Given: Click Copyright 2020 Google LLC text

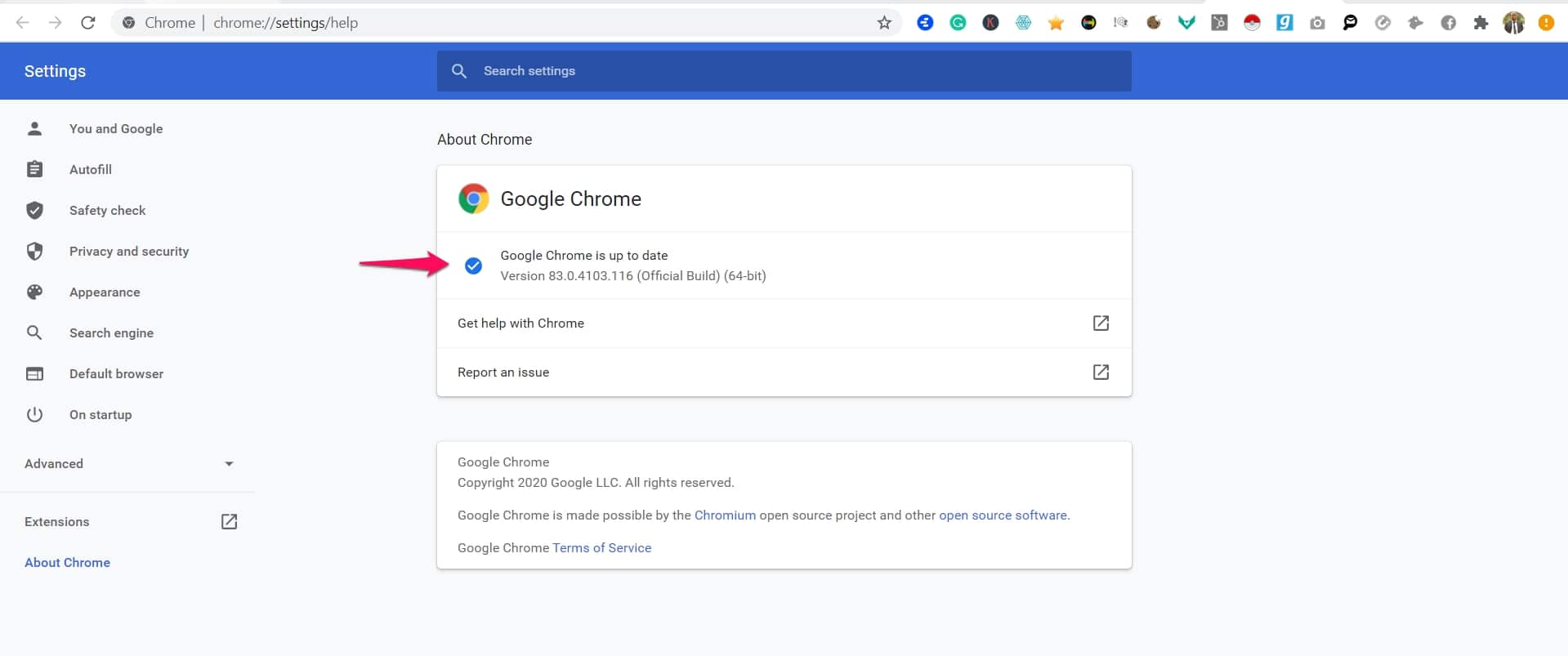Looking at the screenshot, I should tap(596, 483).
